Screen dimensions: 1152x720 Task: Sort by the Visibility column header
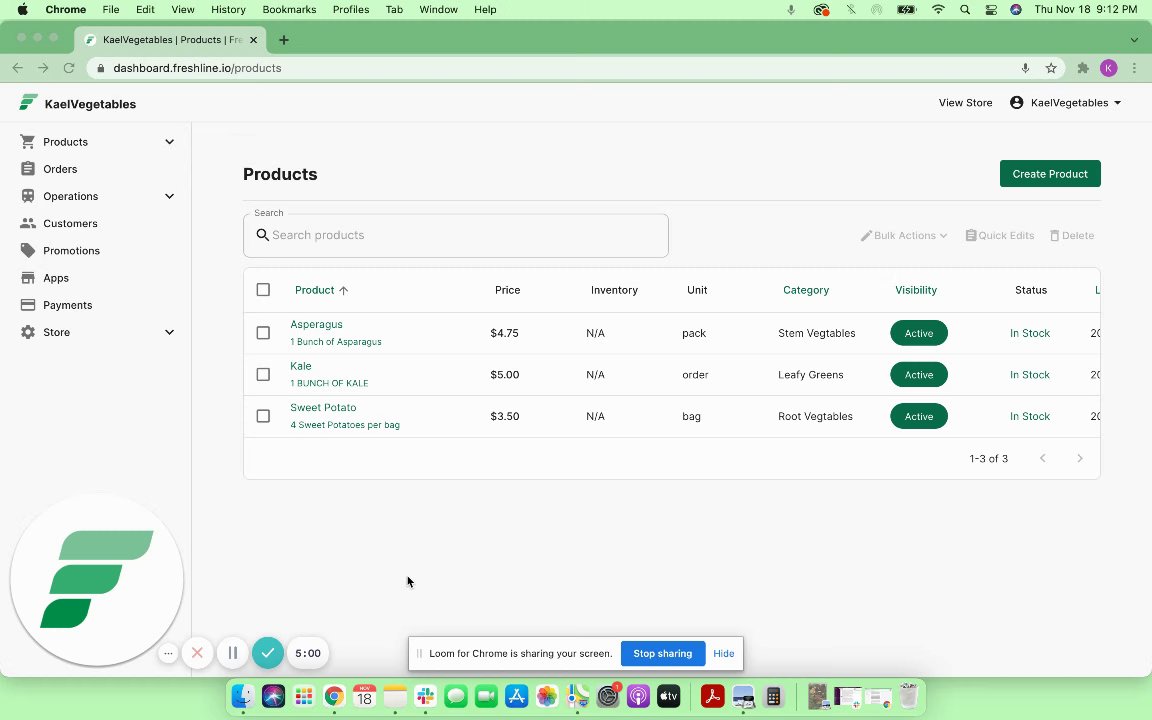click(x=916, y=290)
